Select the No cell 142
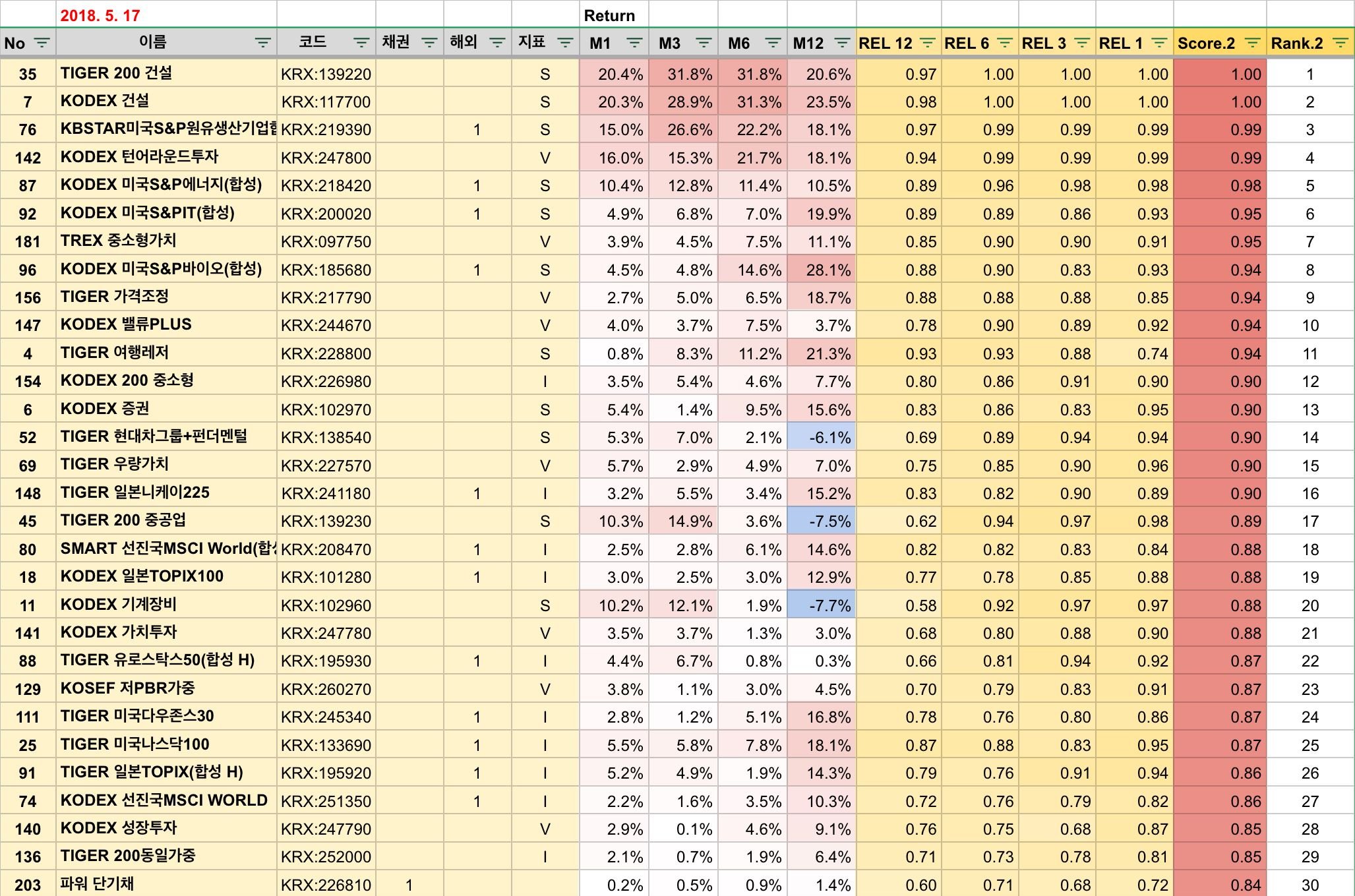Screen dimensions: 1355x896 [x=28, y=158]
